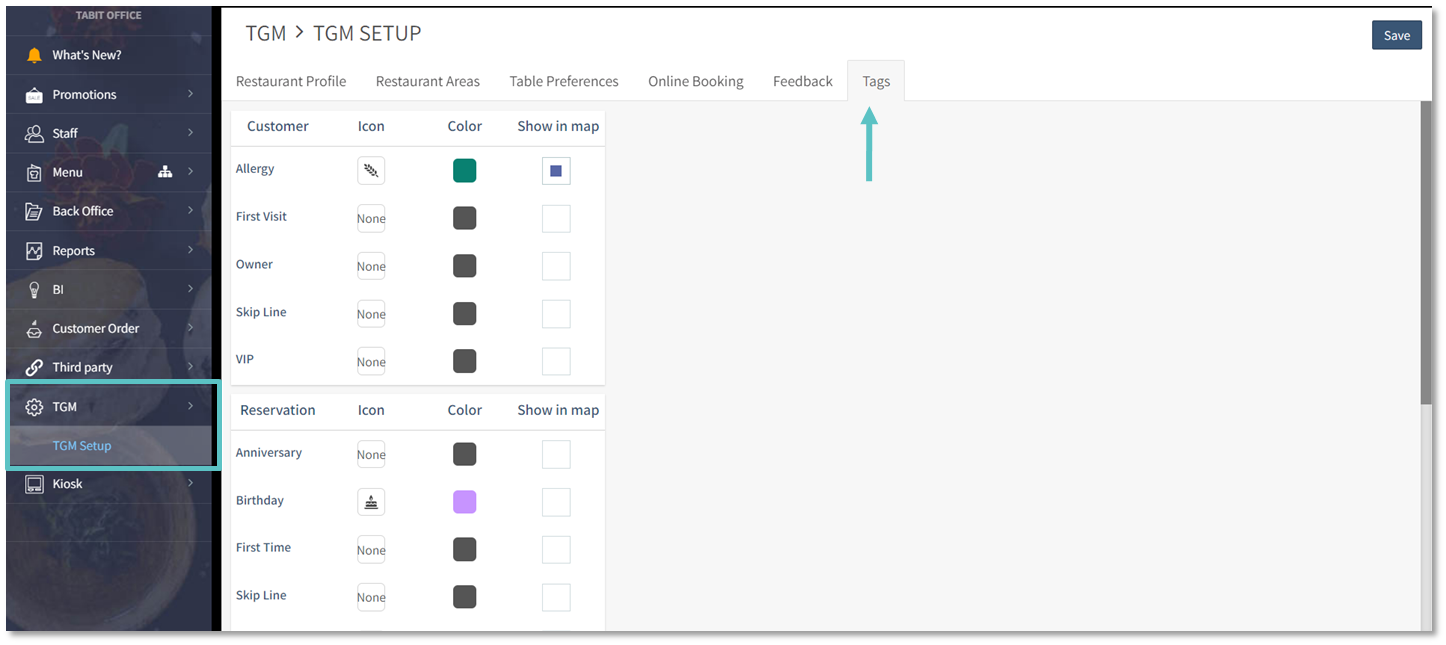Expand the Customer Order menu chevron
This screenshot has height=645, width=1446.
pyautogui.click(x=190, y=328)
